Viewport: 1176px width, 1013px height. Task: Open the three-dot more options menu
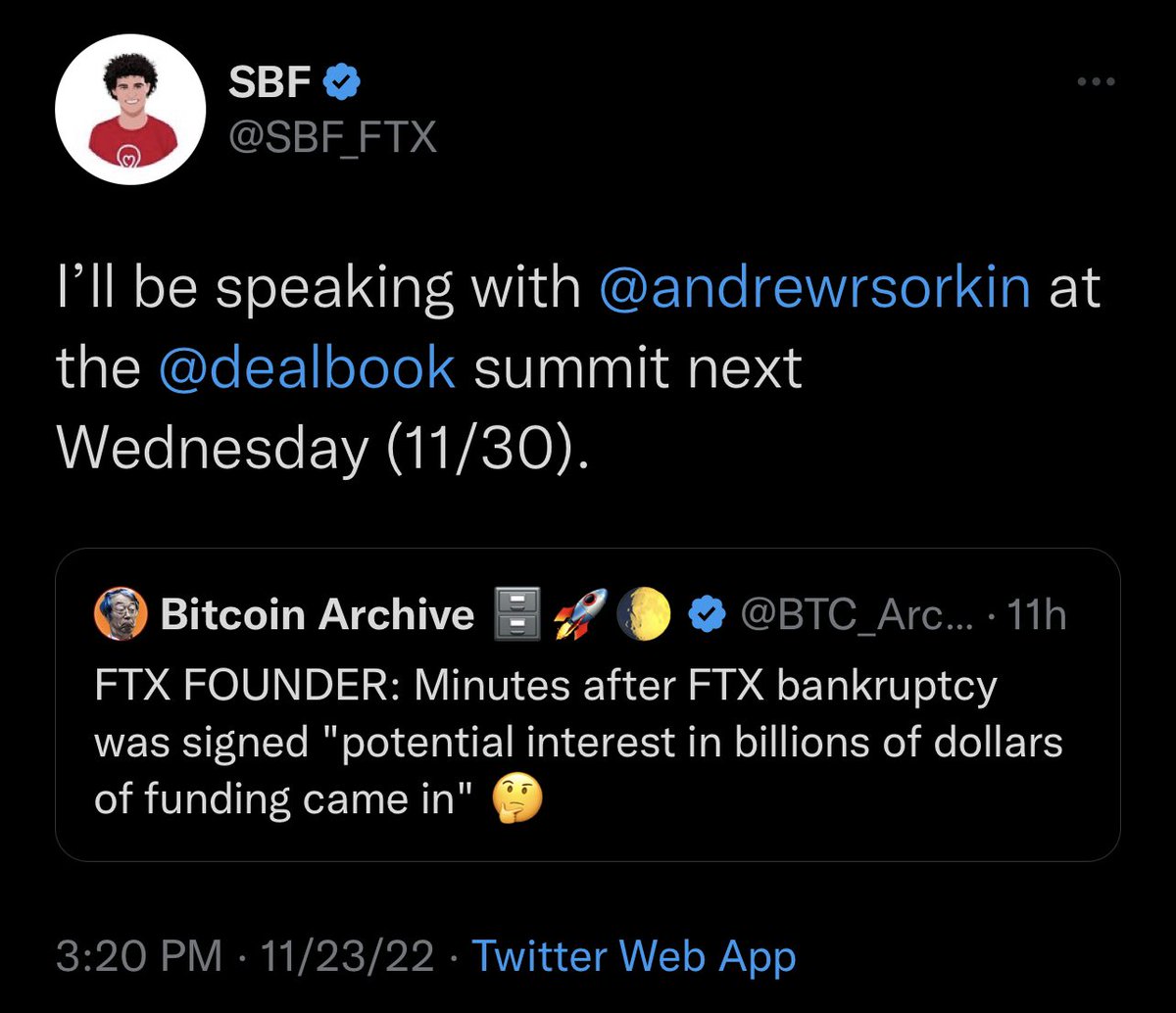(x=1096, y=83)
